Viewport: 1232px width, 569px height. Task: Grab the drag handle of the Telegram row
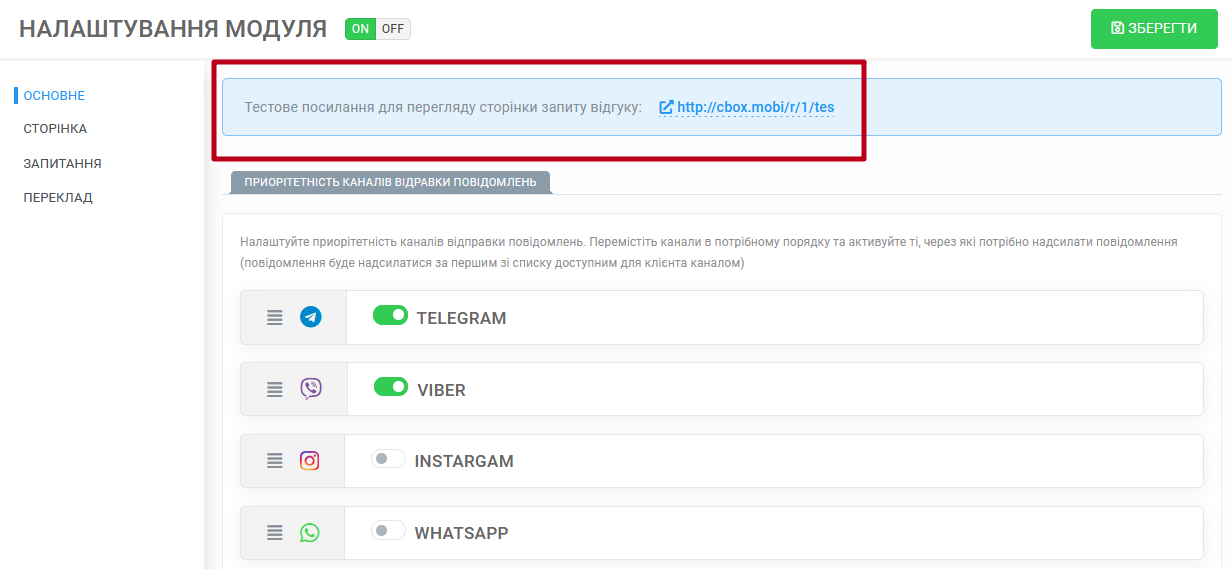tap(275, 317)
